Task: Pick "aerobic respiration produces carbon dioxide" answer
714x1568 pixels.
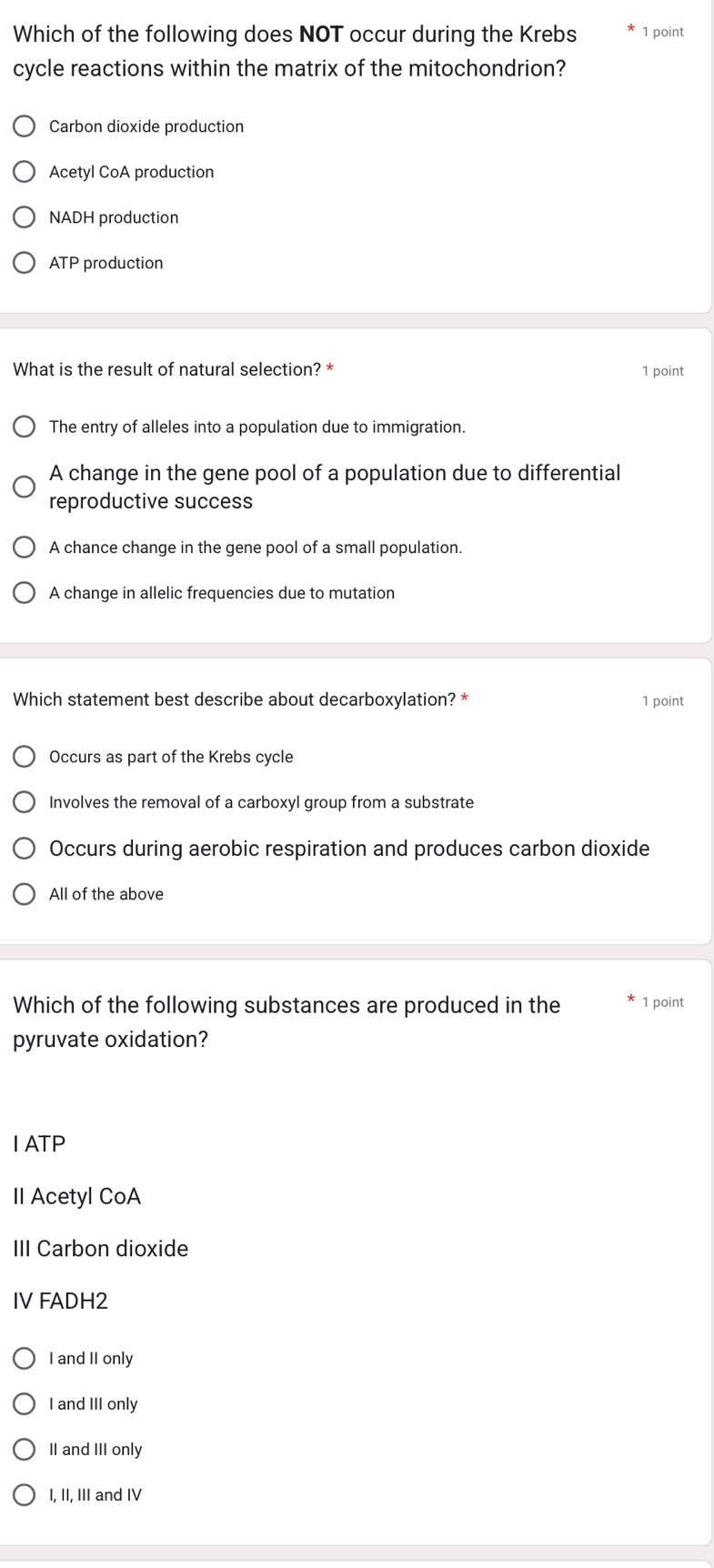Action: tap(25, 848)
